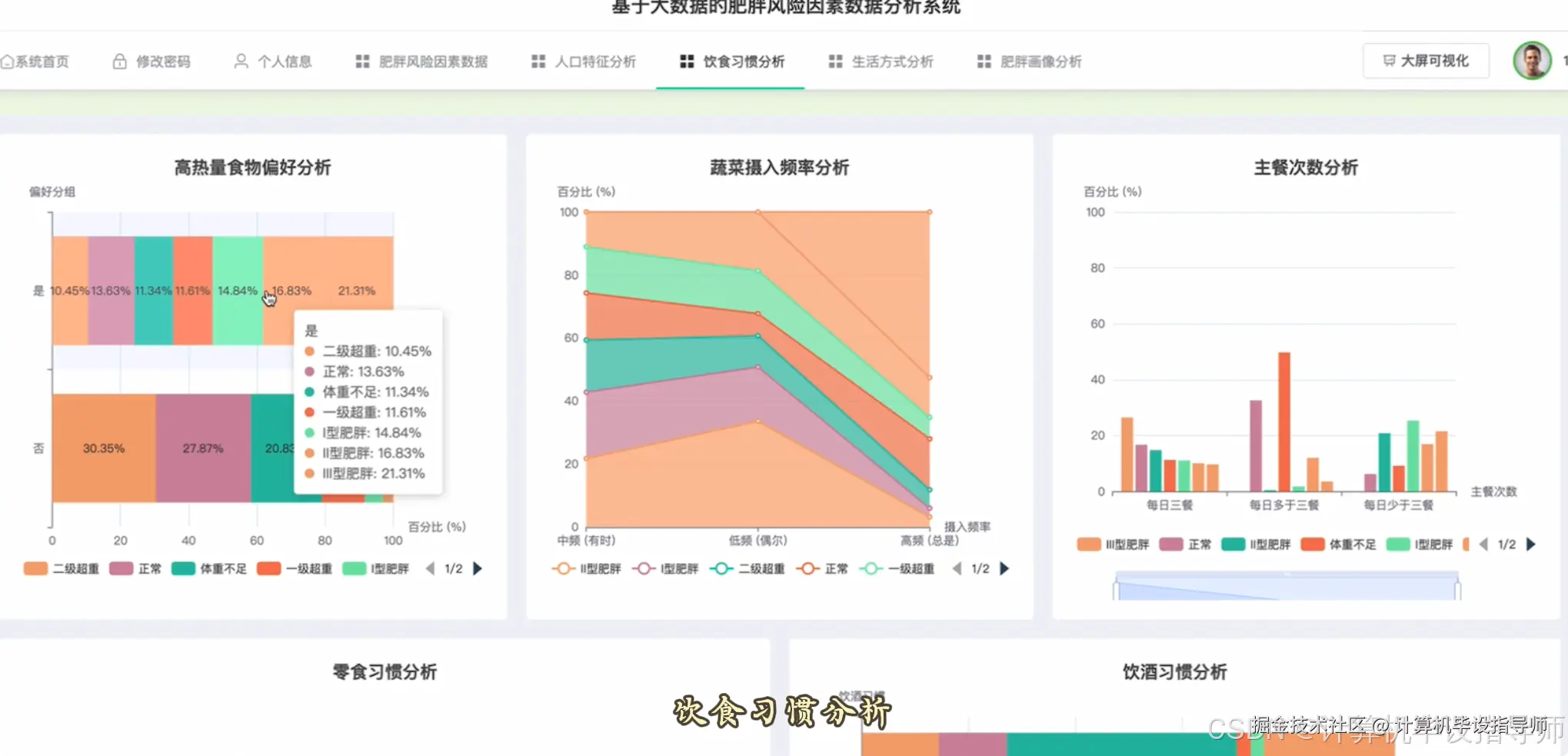Toggle 正常 legend in 主餐次数分析
Screen dimensions: 1568x756
(x=1185, y=544)
